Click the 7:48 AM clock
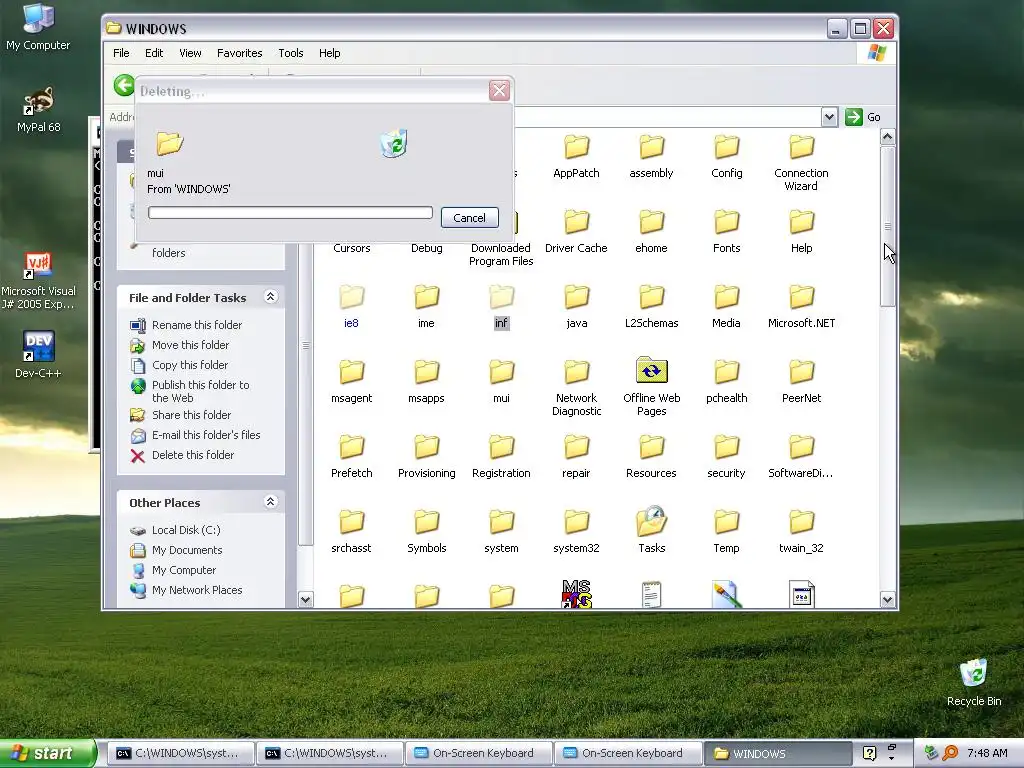The height and width of the screenshot is (768, 1024). [x=987, y=753]
